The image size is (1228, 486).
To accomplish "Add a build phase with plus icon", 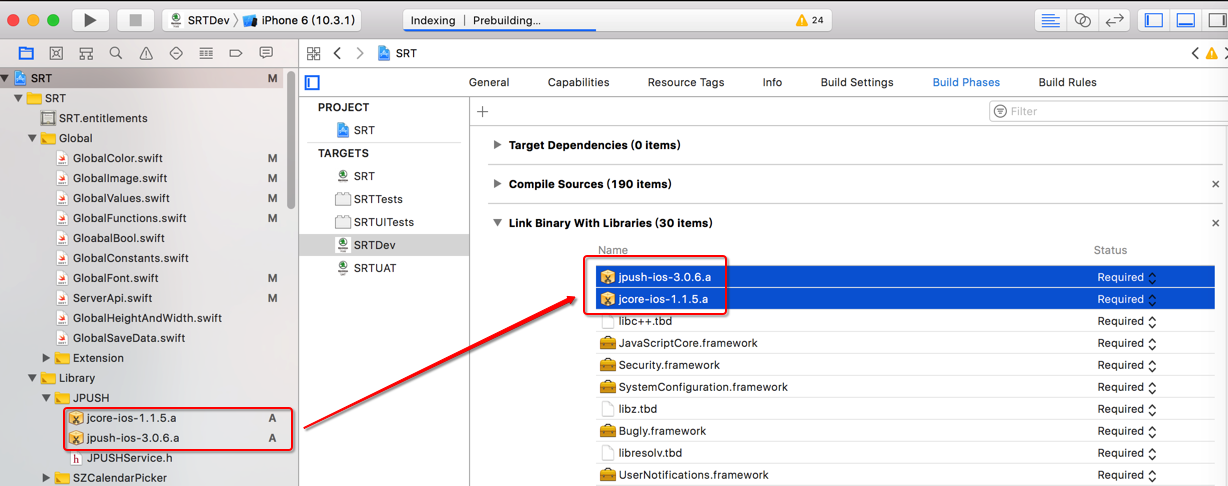I will (483, 111).
